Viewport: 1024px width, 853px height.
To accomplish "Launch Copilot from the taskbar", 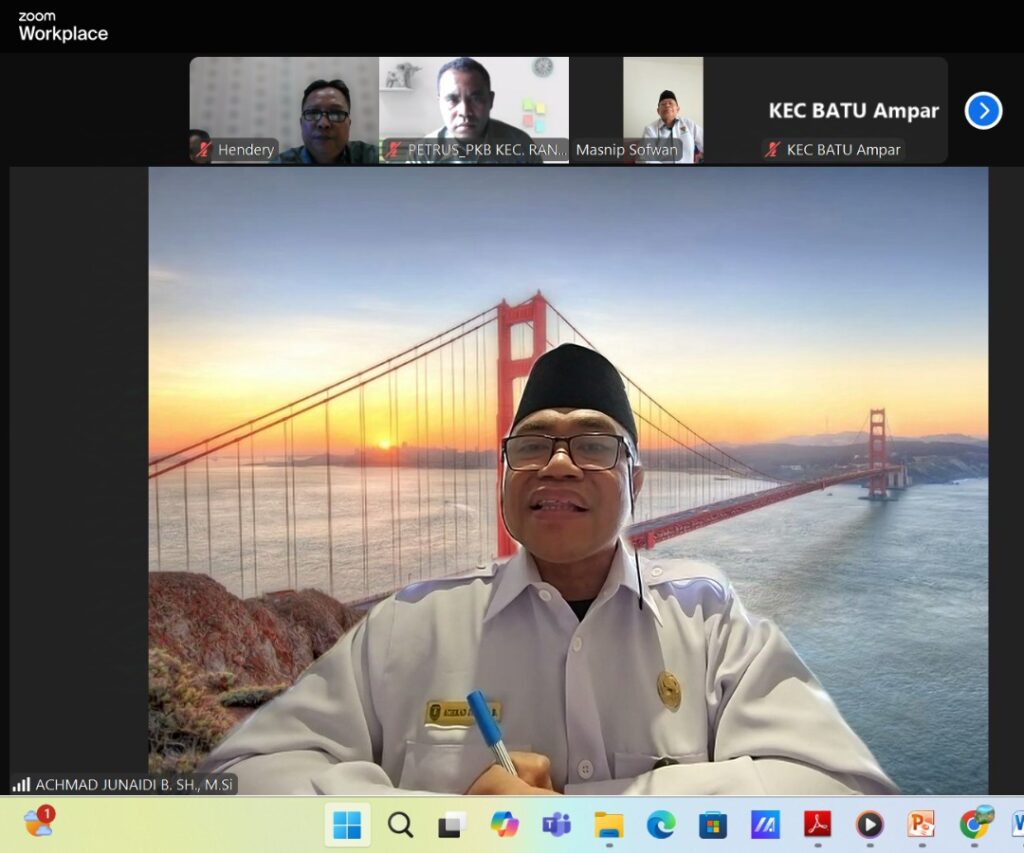I will (x=504, y=825).
